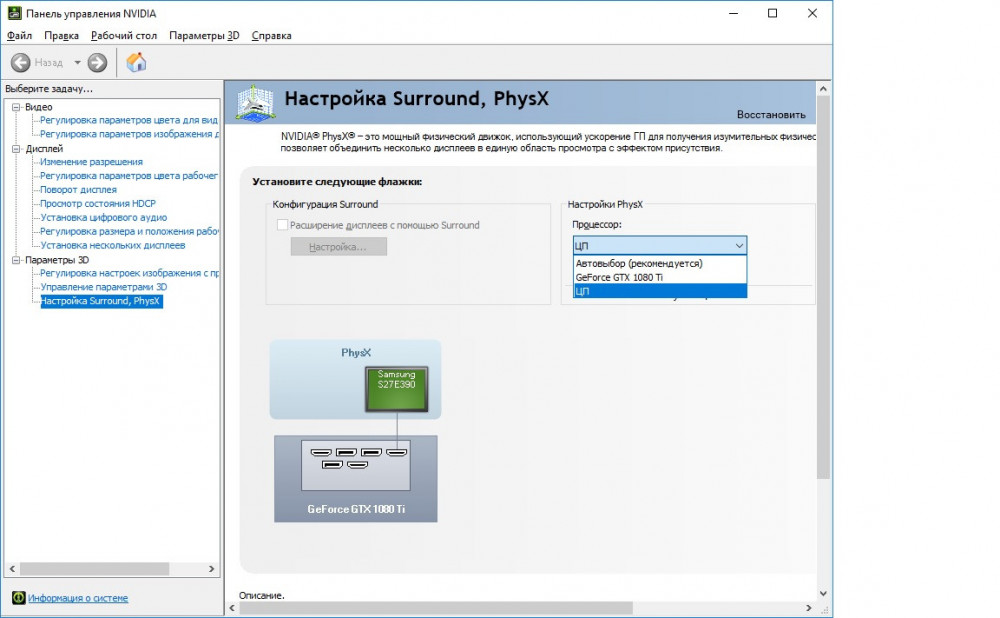
Task: Open the 'Параметры 3D' menu
Action: [204, 35]
